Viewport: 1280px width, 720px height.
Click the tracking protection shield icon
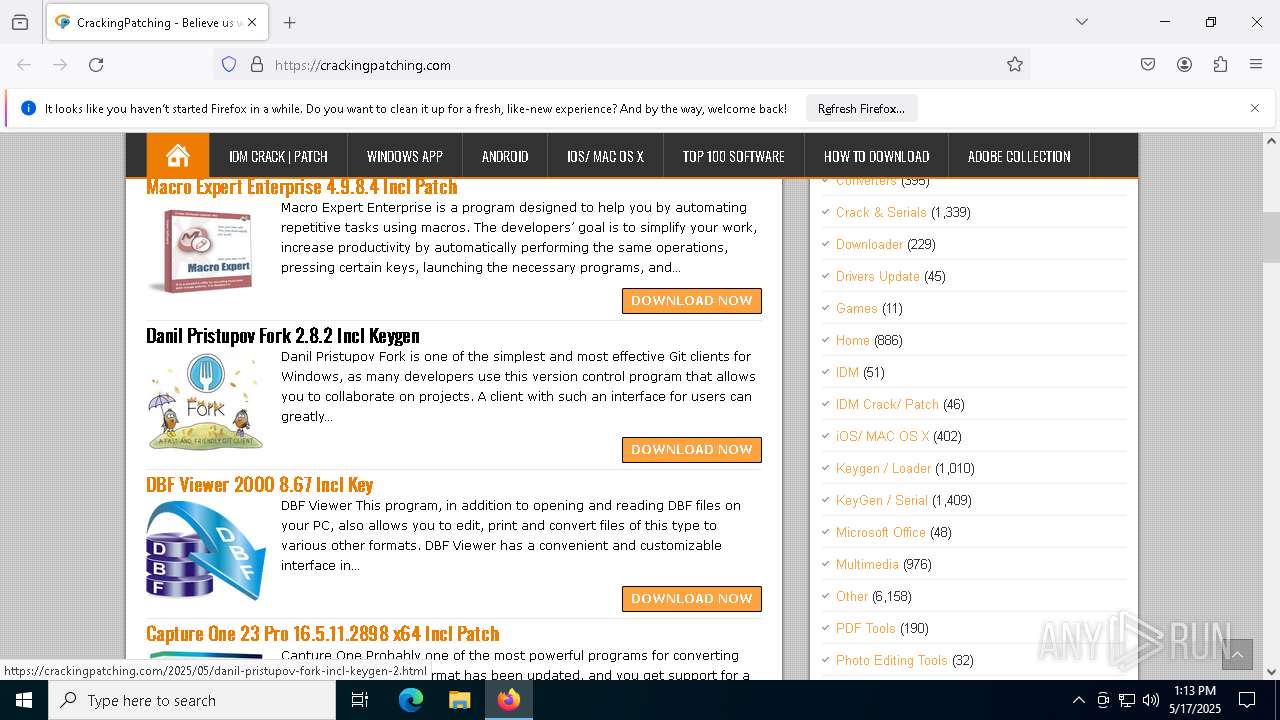pos(229,65)
